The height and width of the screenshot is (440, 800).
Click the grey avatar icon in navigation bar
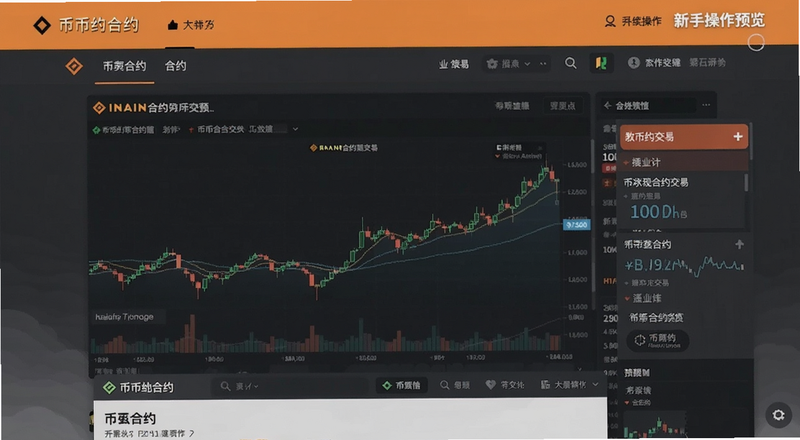coord(634,63)
